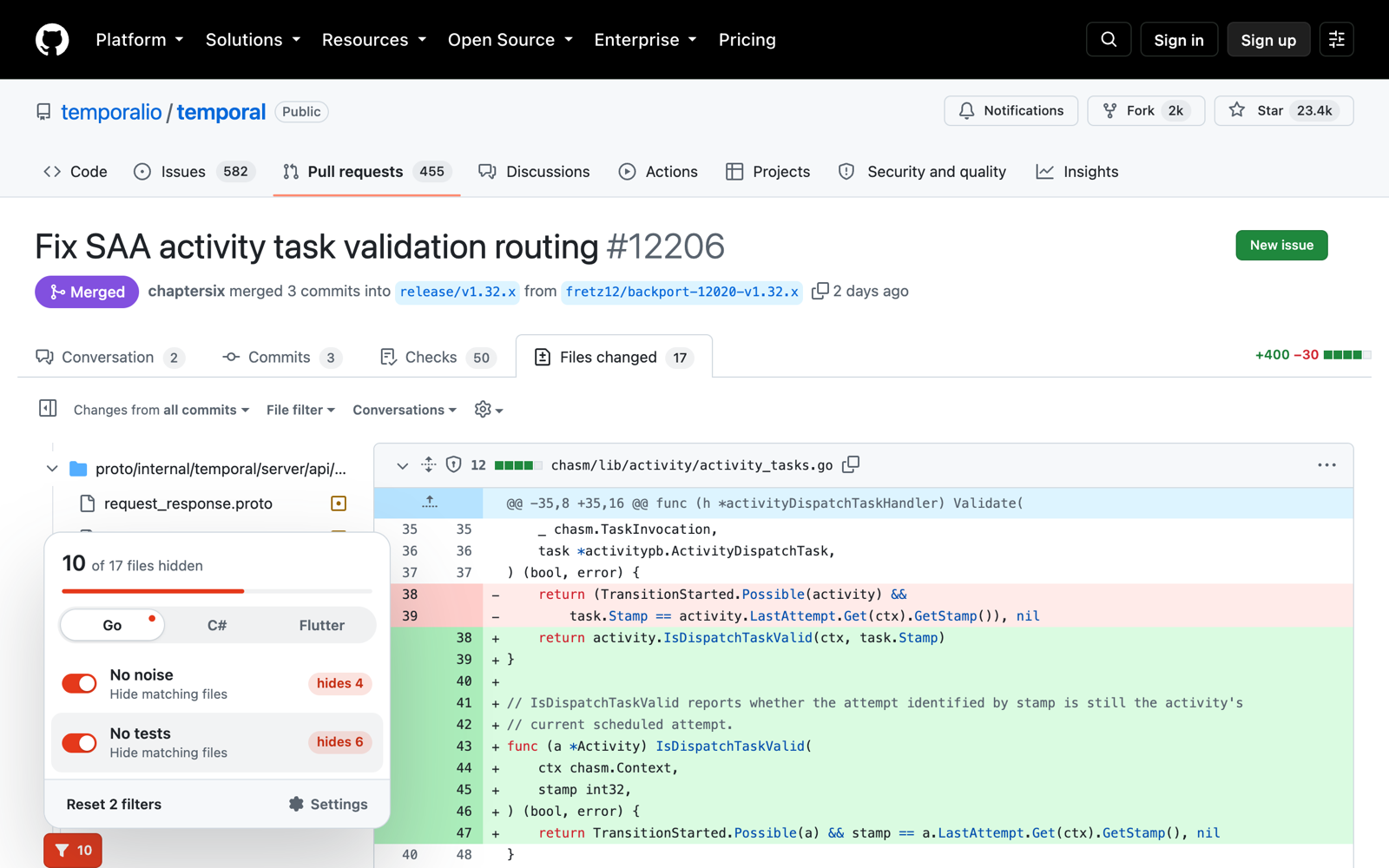Open the Enterprise dropdown menu
Image resolution: width=1389 pixels, height=868 pixels.
[x=645, y=40]
